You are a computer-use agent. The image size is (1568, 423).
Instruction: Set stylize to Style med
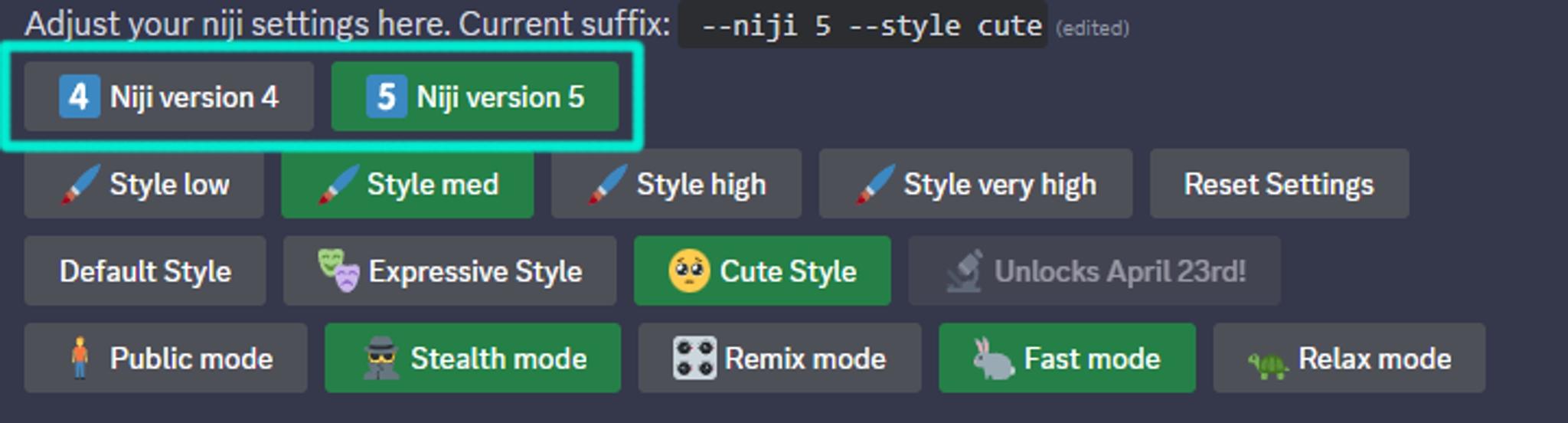point(407,184)
